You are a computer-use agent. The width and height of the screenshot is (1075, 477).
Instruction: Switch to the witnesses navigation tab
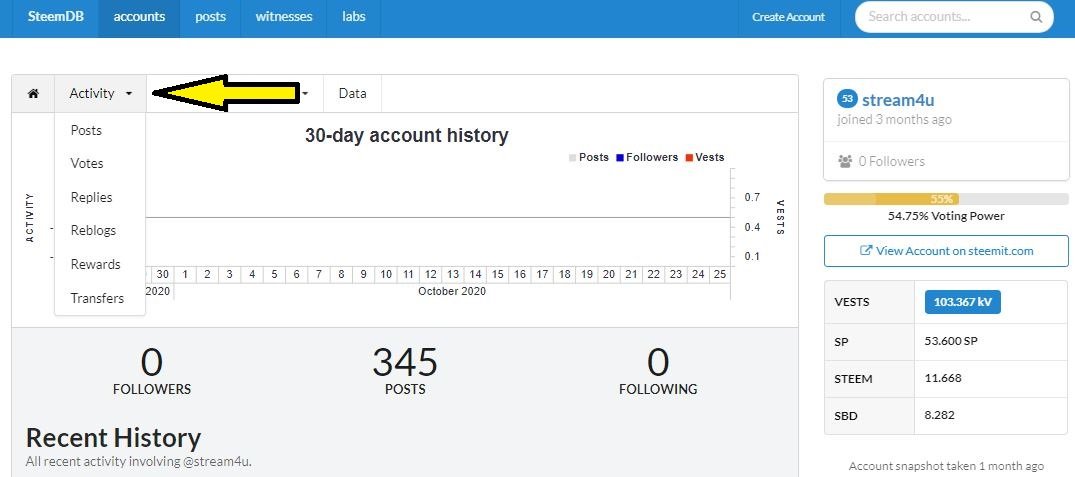(x=284, y=17)
